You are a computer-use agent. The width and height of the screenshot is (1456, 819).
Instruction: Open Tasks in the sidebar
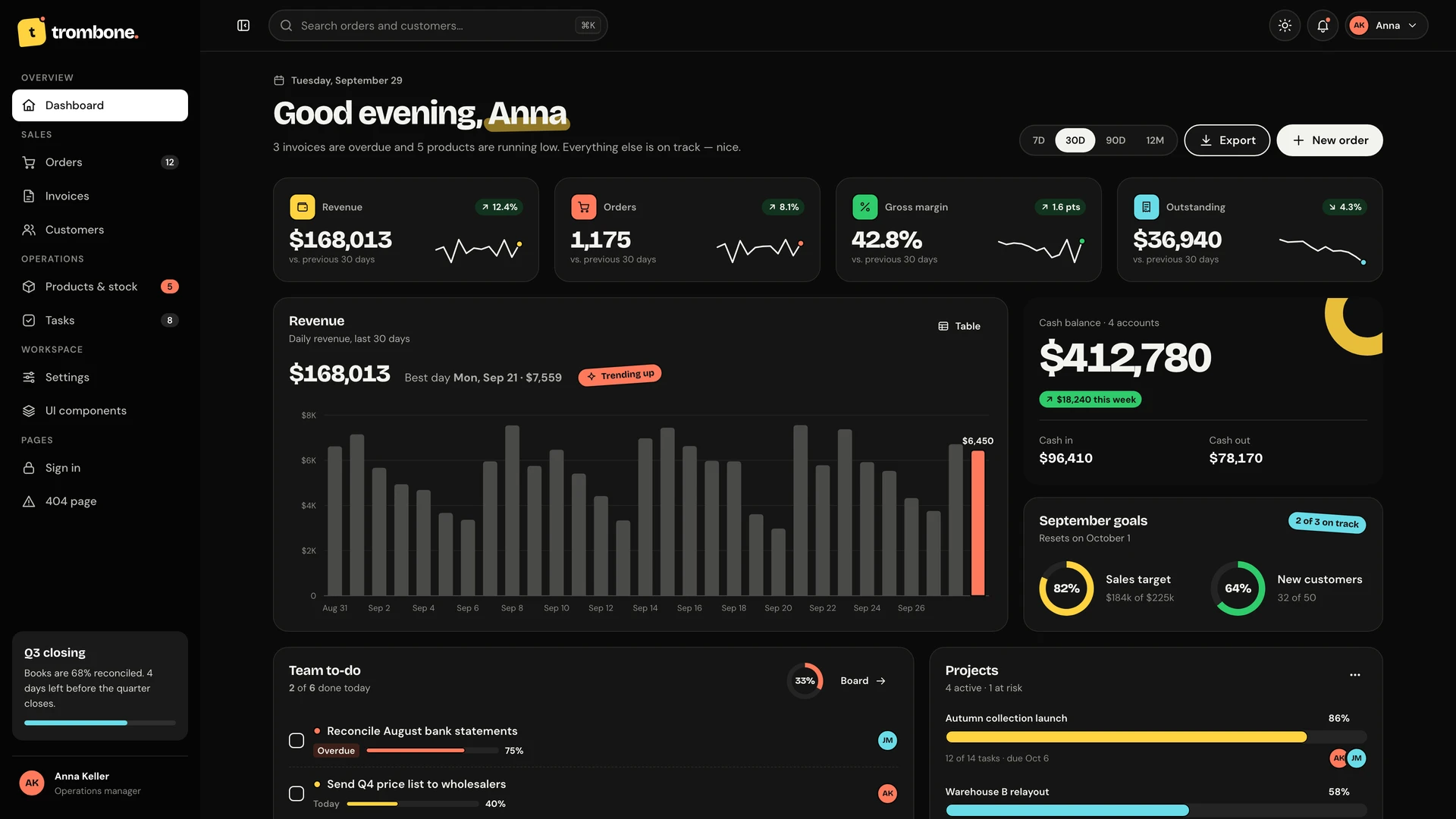tap(100, 320)
